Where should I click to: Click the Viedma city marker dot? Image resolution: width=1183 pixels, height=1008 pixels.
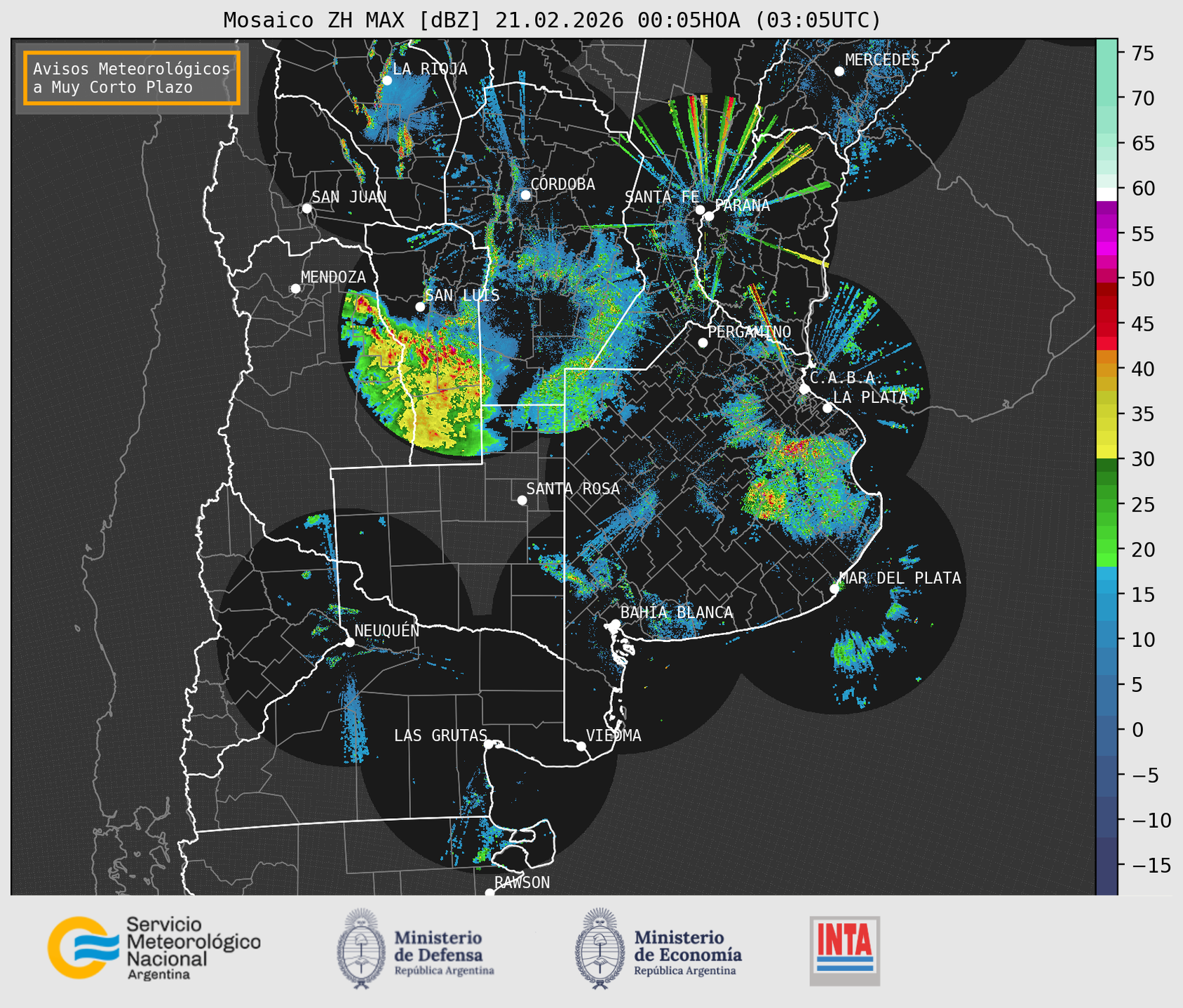coord(581,746)
